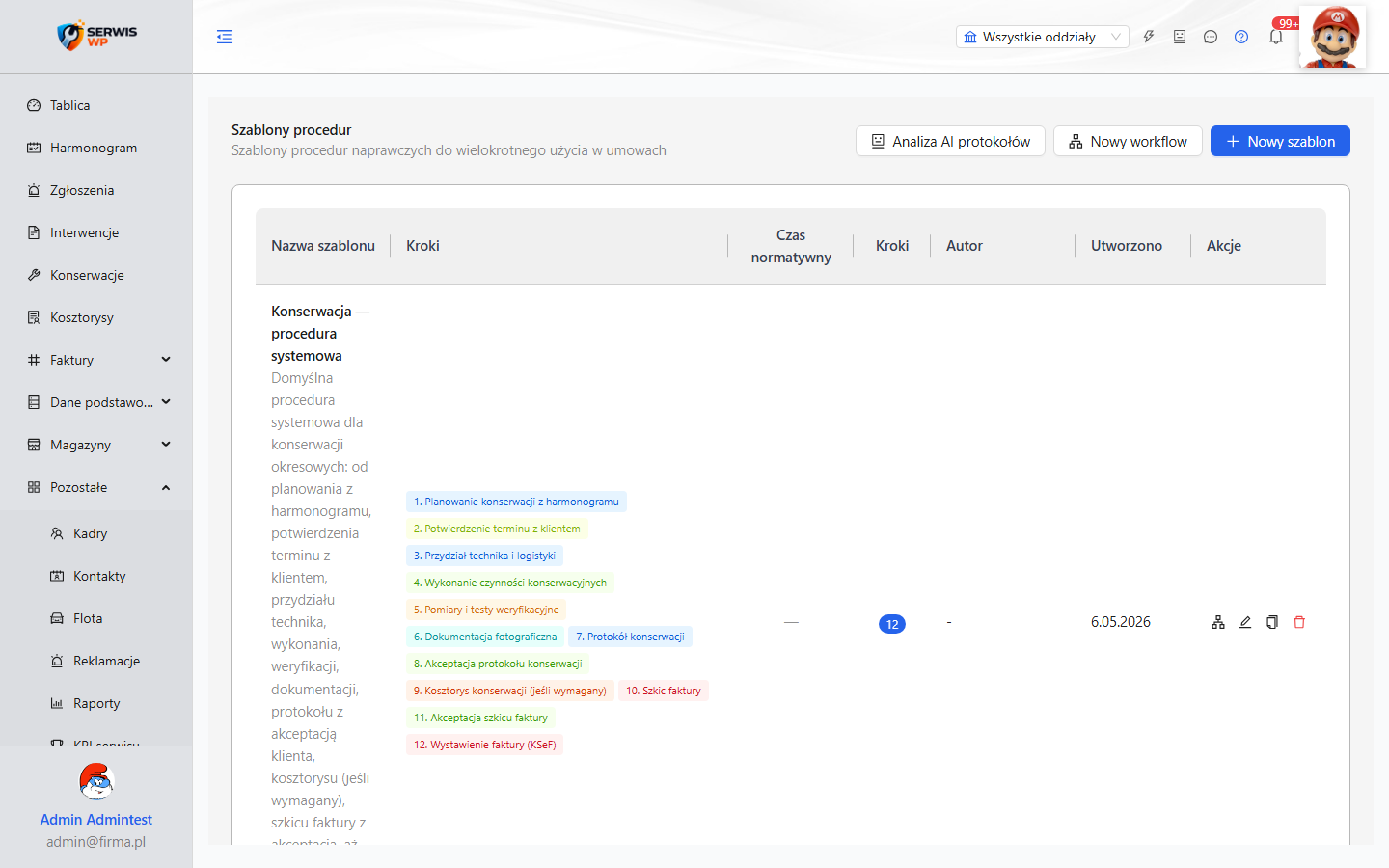1389x868 pixels.
Task: Collapse the Pozostałe submenu chevron
Action: 166,487
